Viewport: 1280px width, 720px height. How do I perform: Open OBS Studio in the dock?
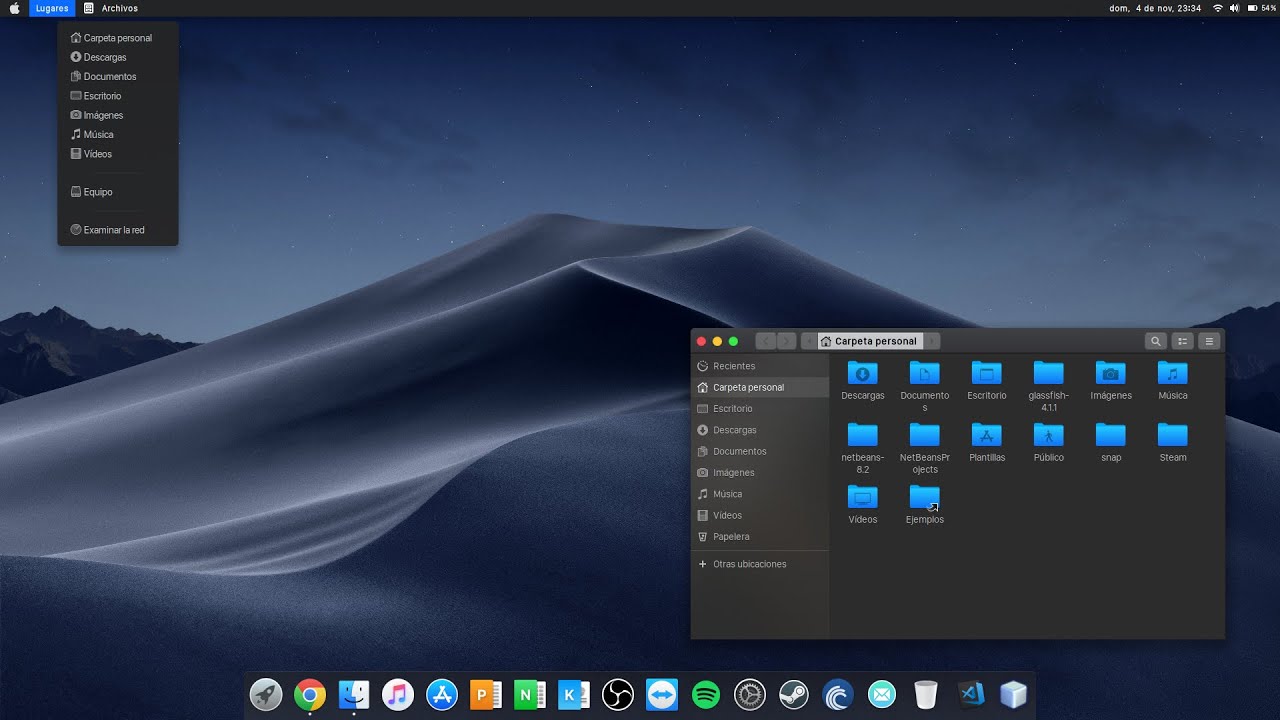click(x=618, y=694)
